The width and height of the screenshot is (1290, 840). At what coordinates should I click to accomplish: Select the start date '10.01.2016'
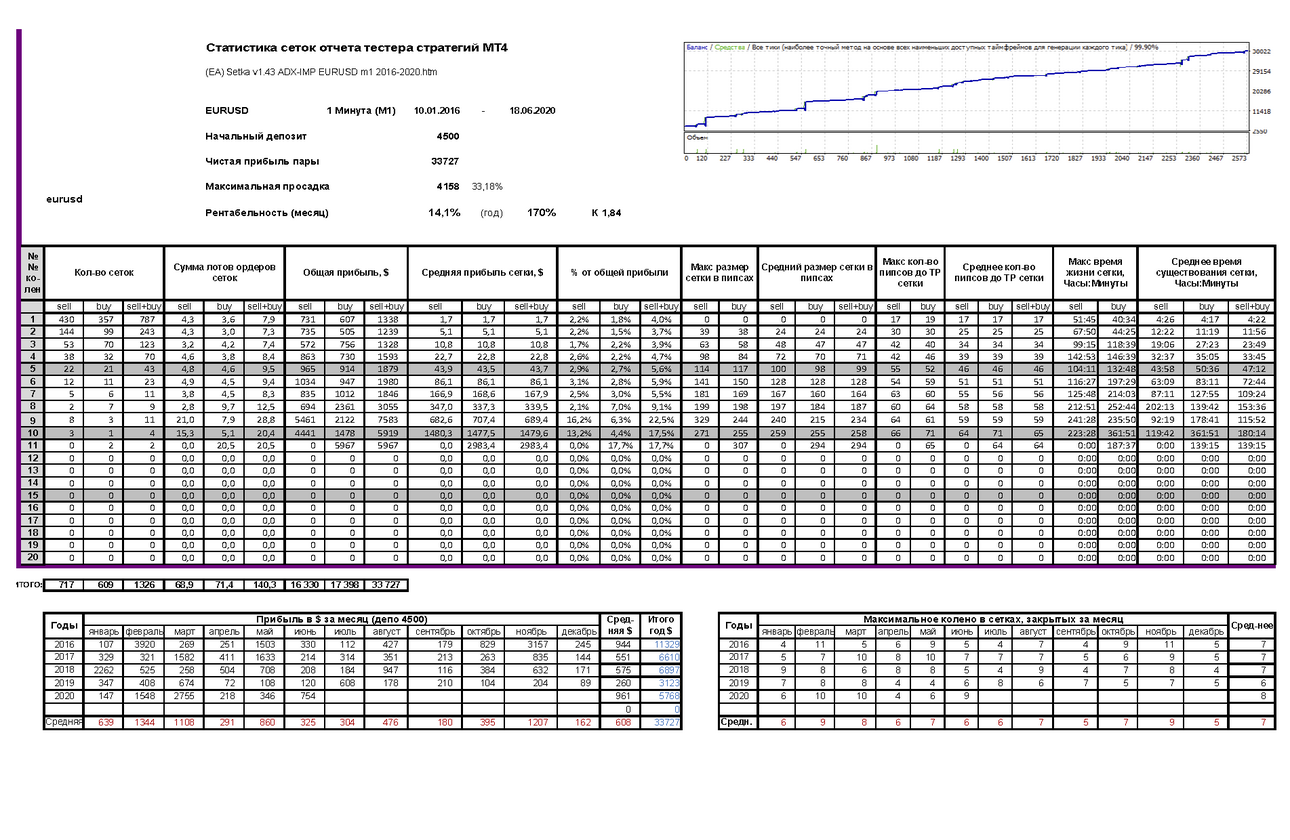pos(437,111)
